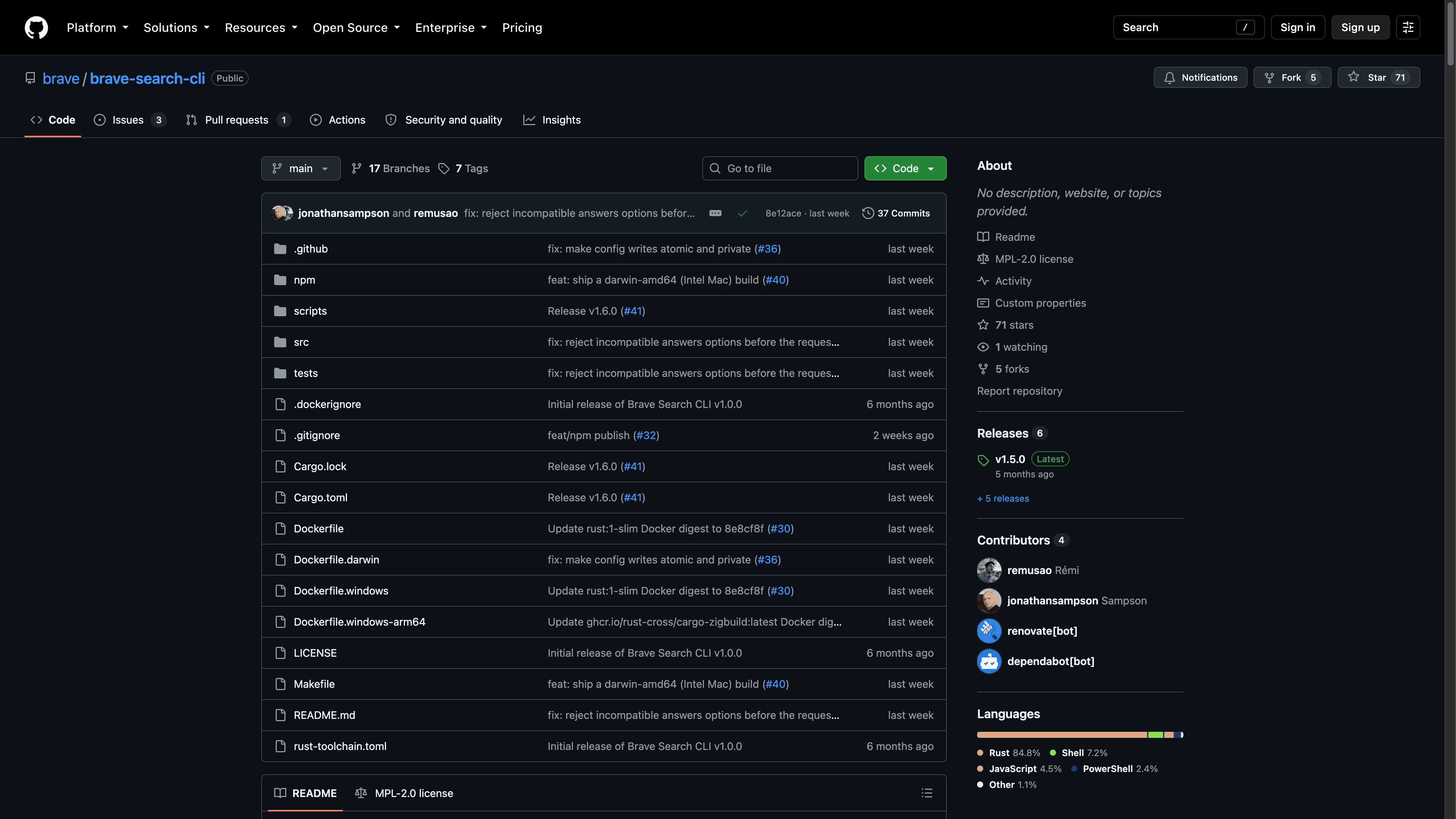The width and height of the screenshot is (1456, 819).
Task: Expand the Resources menu
Action: (x=261, y=27)
